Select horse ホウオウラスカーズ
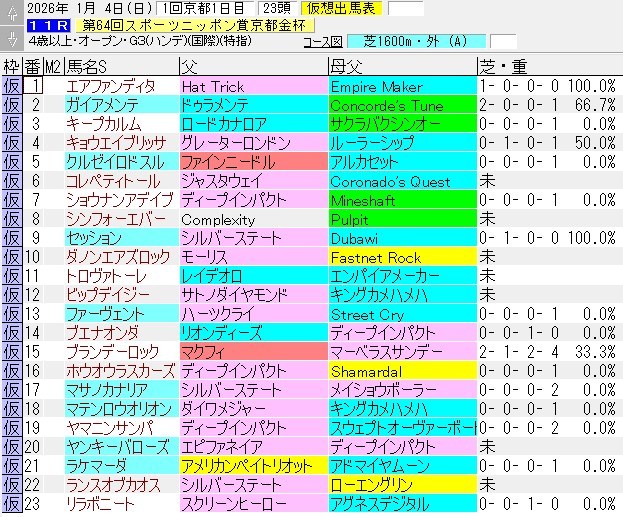The height and width of the screenshot is (517, 623). 122,371
